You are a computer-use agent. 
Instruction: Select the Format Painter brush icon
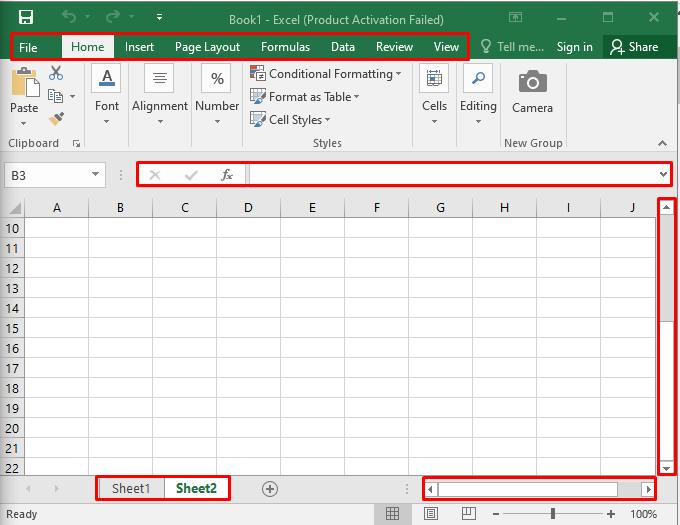56,119
